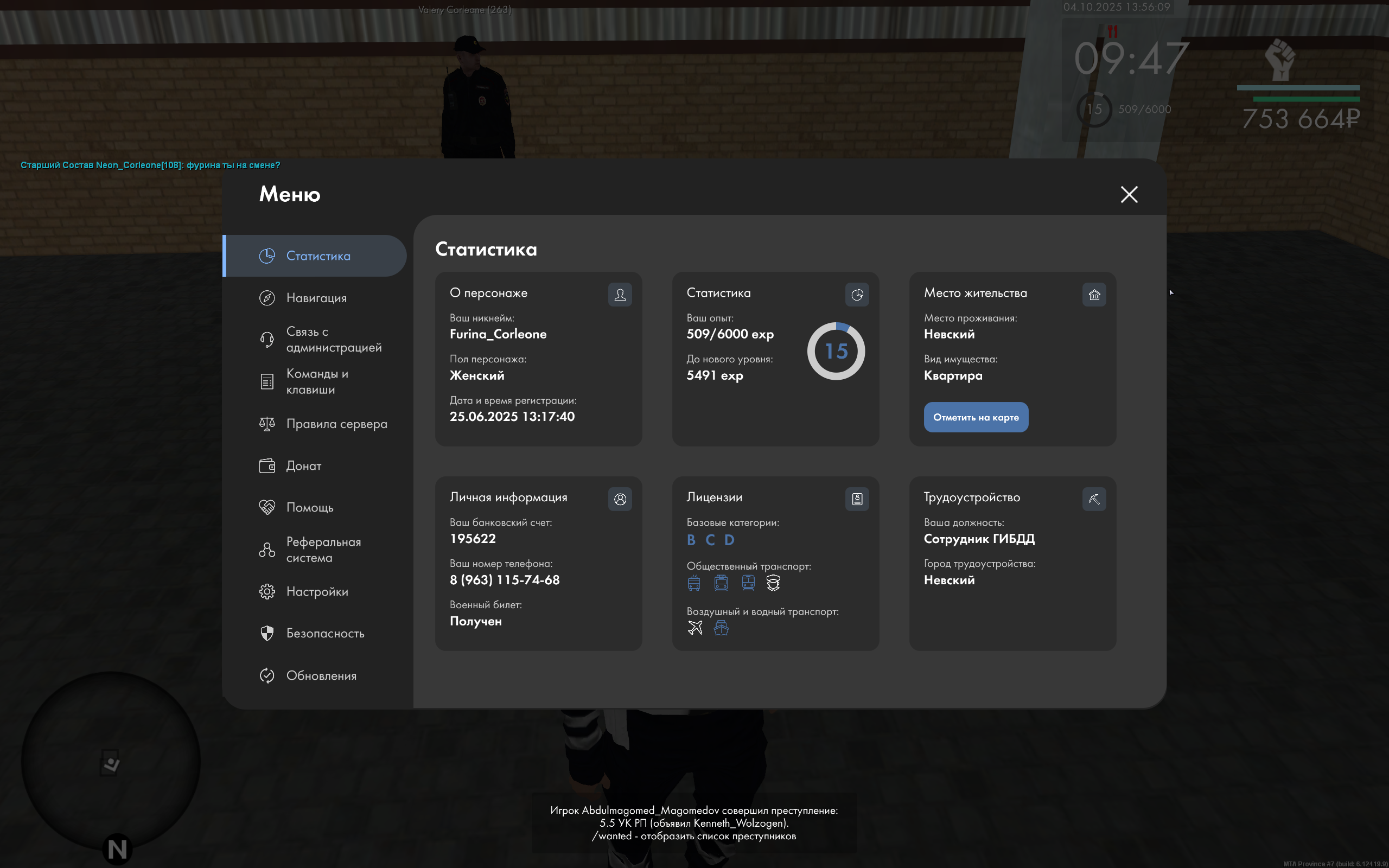
Task: Click the profile icon in О персонаже card
Action: coord(620,295)
